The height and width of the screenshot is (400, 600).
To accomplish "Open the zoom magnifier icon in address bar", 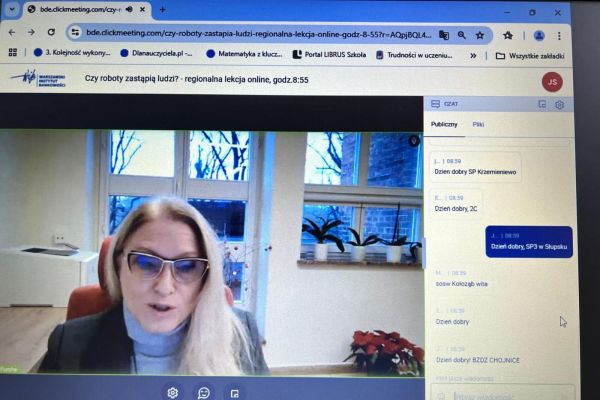I will point(461,35).
